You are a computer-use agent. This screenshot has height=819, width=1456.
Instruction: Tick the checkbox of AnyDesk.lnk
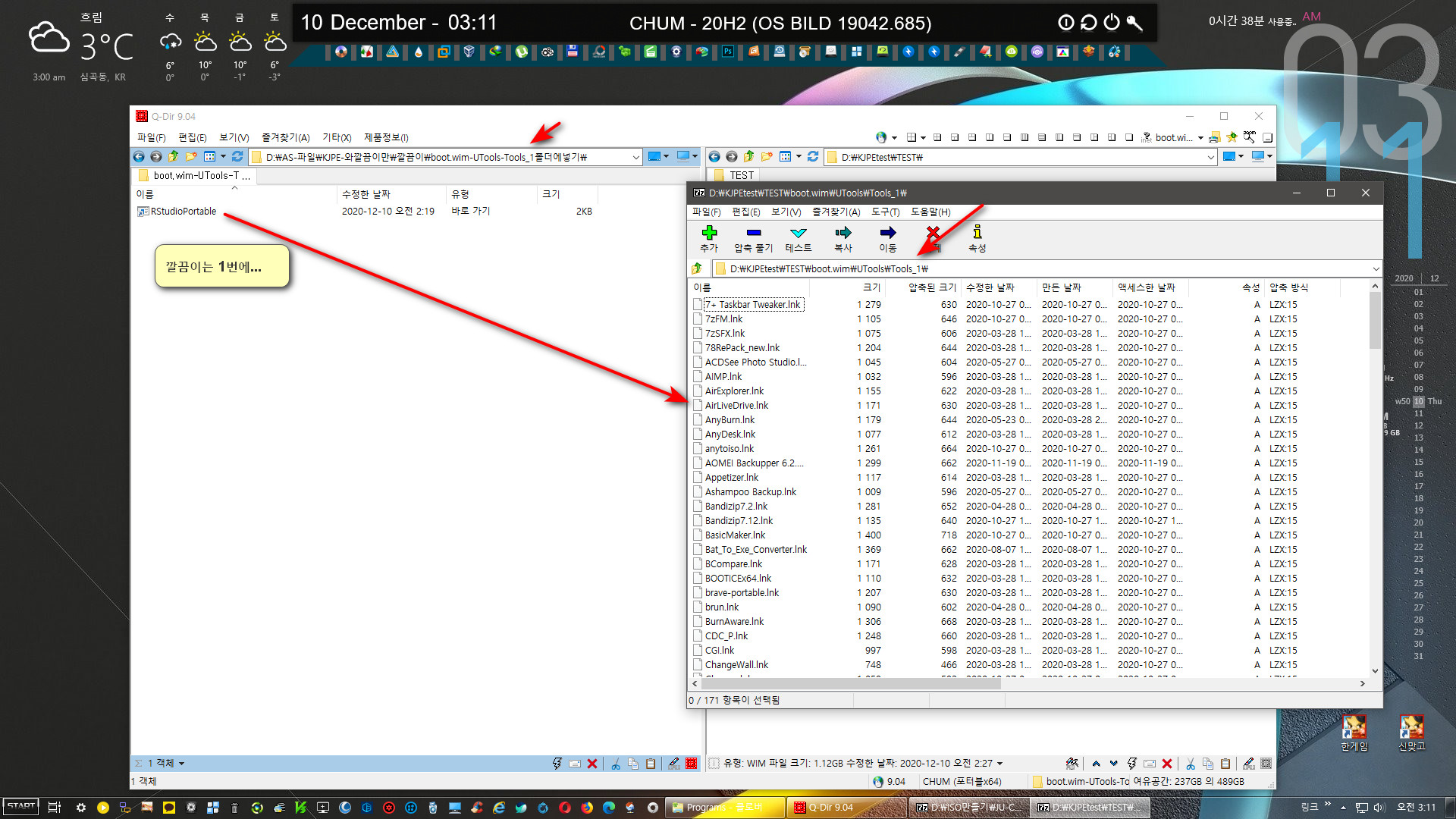tap(698, 435)
